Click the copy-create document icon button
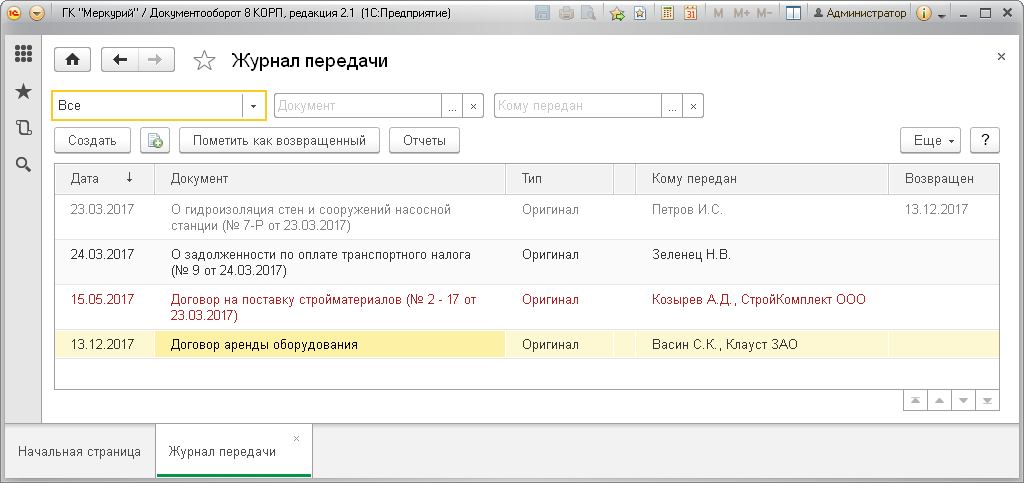This screenshot has width=1024, height=483. 155,140
